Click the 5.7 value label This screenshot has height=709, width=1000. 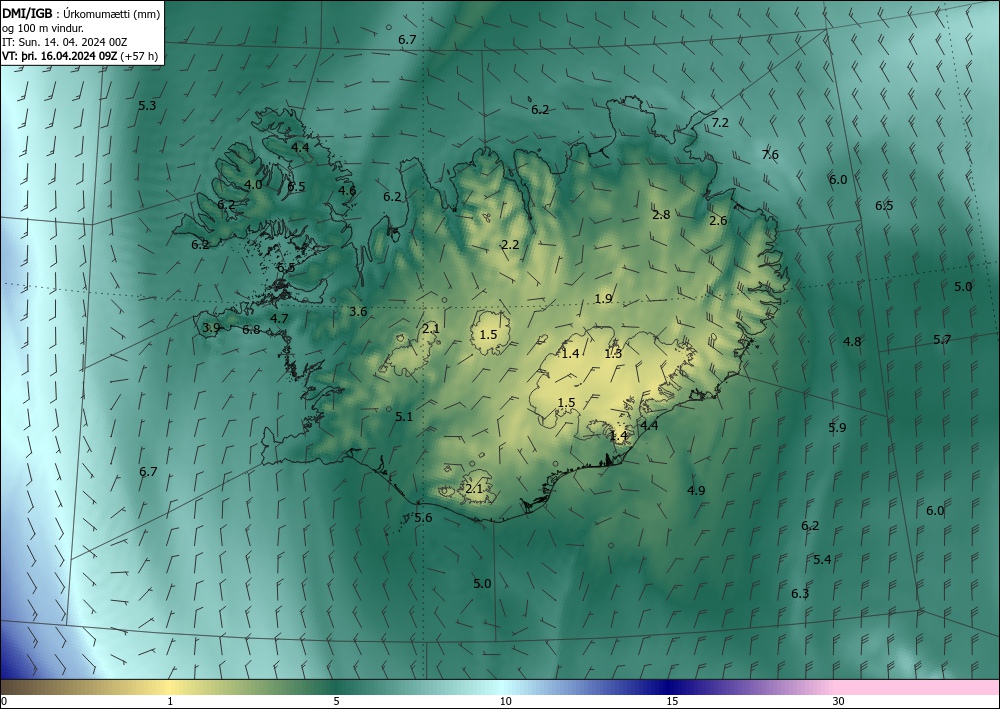[x=942, y=340]
